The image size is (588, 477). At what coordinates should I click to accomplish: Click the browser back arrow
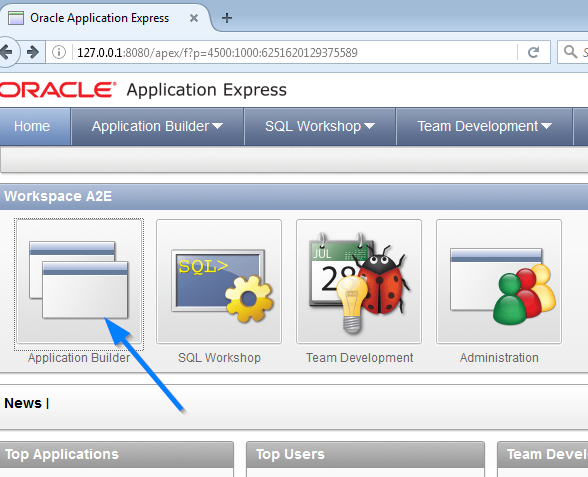tap(6, 52)
